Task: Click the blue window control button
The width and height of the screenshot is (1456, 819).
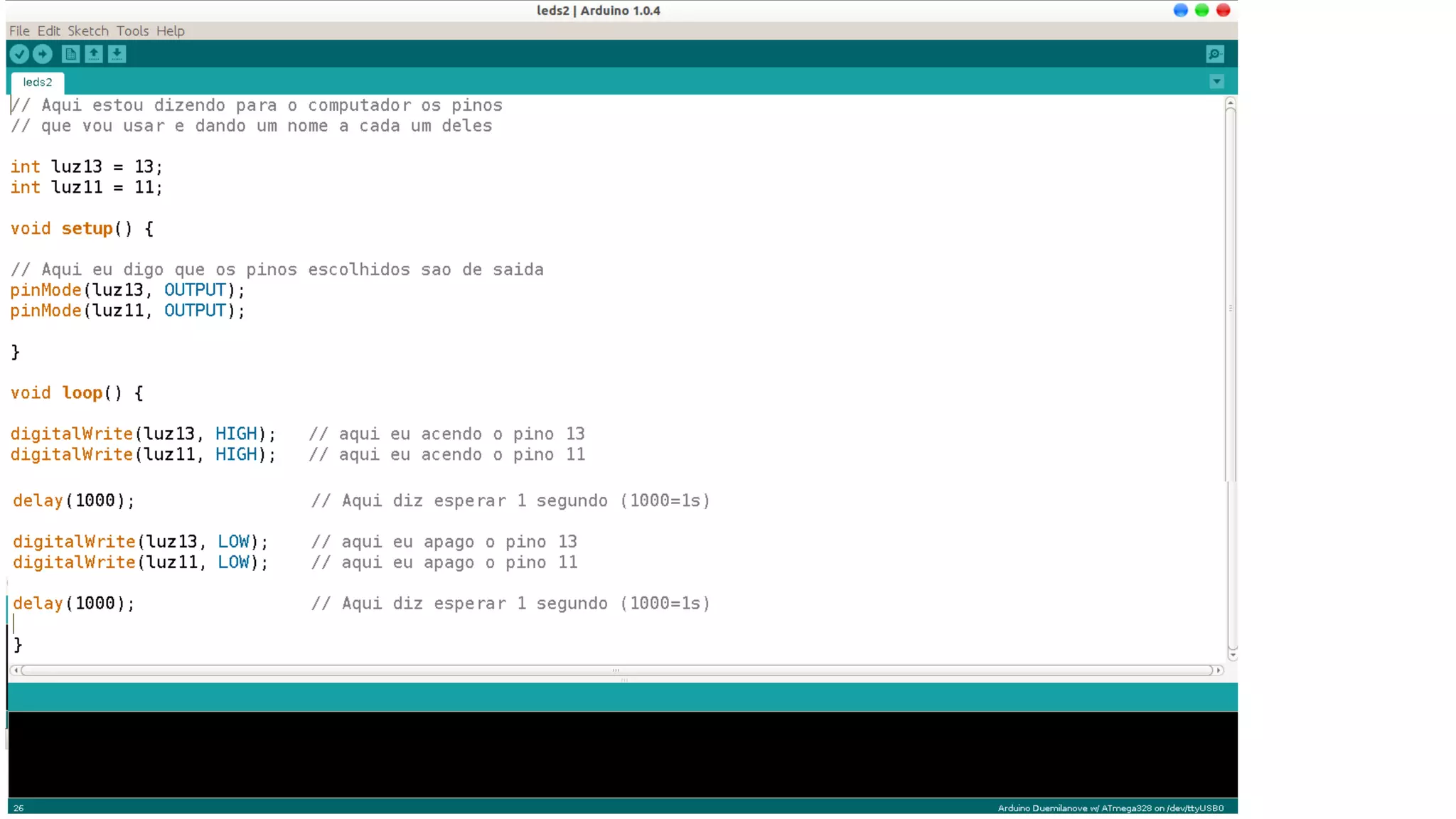Action: click(1180, 10)
